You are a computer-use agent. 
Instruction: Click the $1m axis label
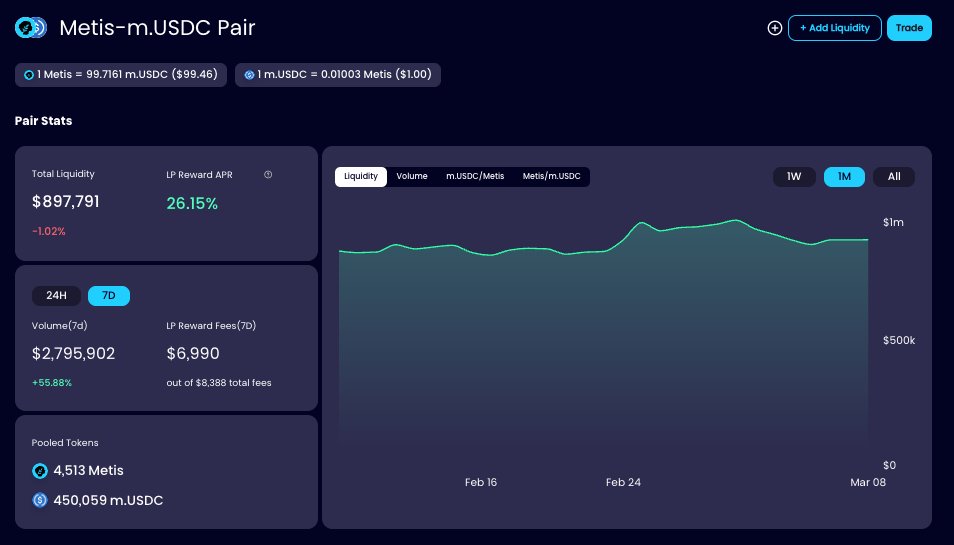[x=893, y=223]
